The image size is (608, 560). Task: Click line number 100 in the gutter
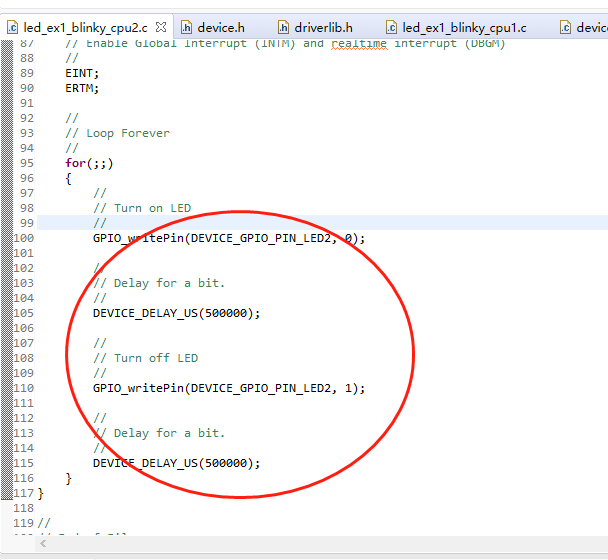(24, 238)
